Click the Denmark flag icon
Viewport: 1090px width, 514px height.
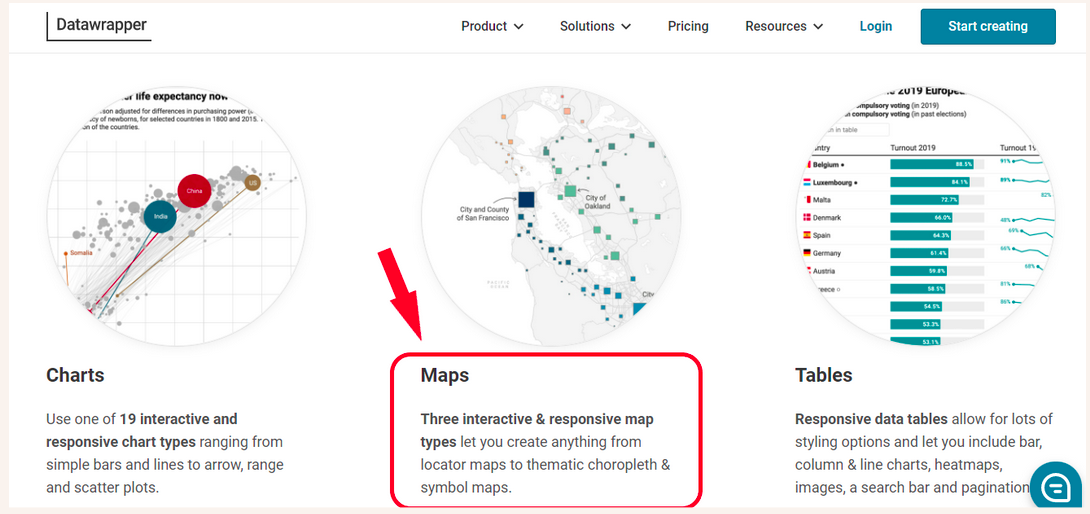click(x=805, y=217)
